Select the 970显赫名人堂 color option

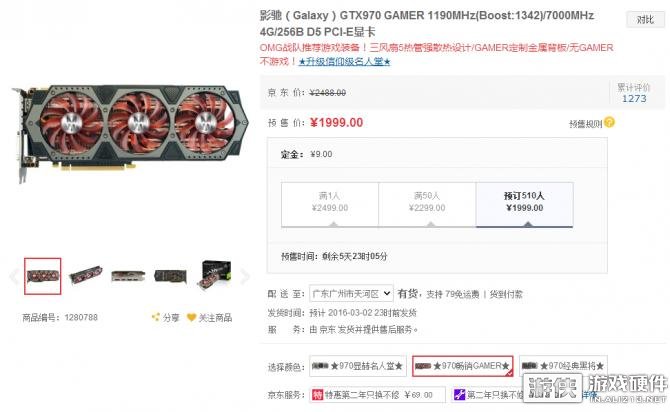click(x=358, y=366)
